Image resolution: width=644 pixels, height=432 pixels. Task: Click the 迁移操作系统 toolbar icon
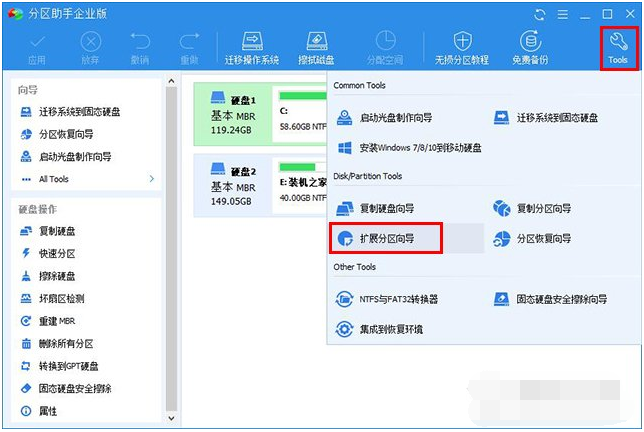[x=251, y=47]
